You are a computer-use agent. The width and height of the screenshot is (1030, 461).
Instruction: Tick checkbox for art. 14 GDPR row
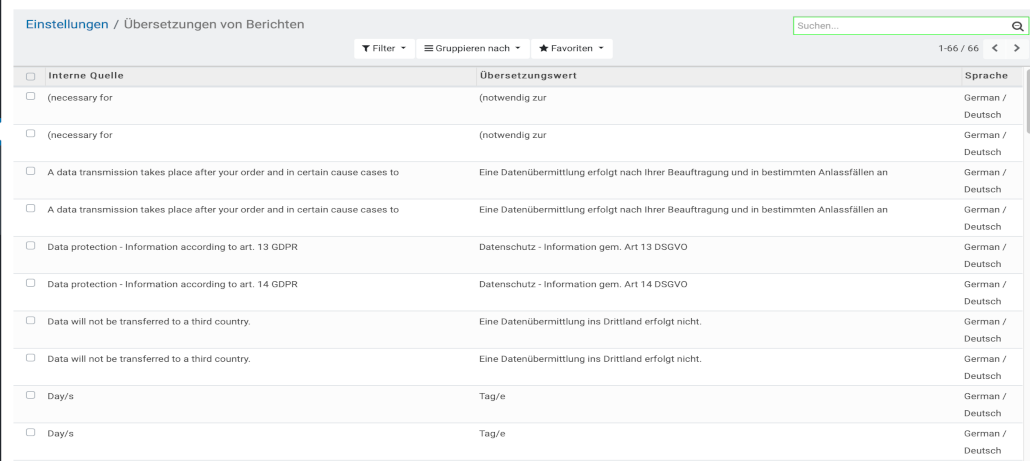(30, 283)
